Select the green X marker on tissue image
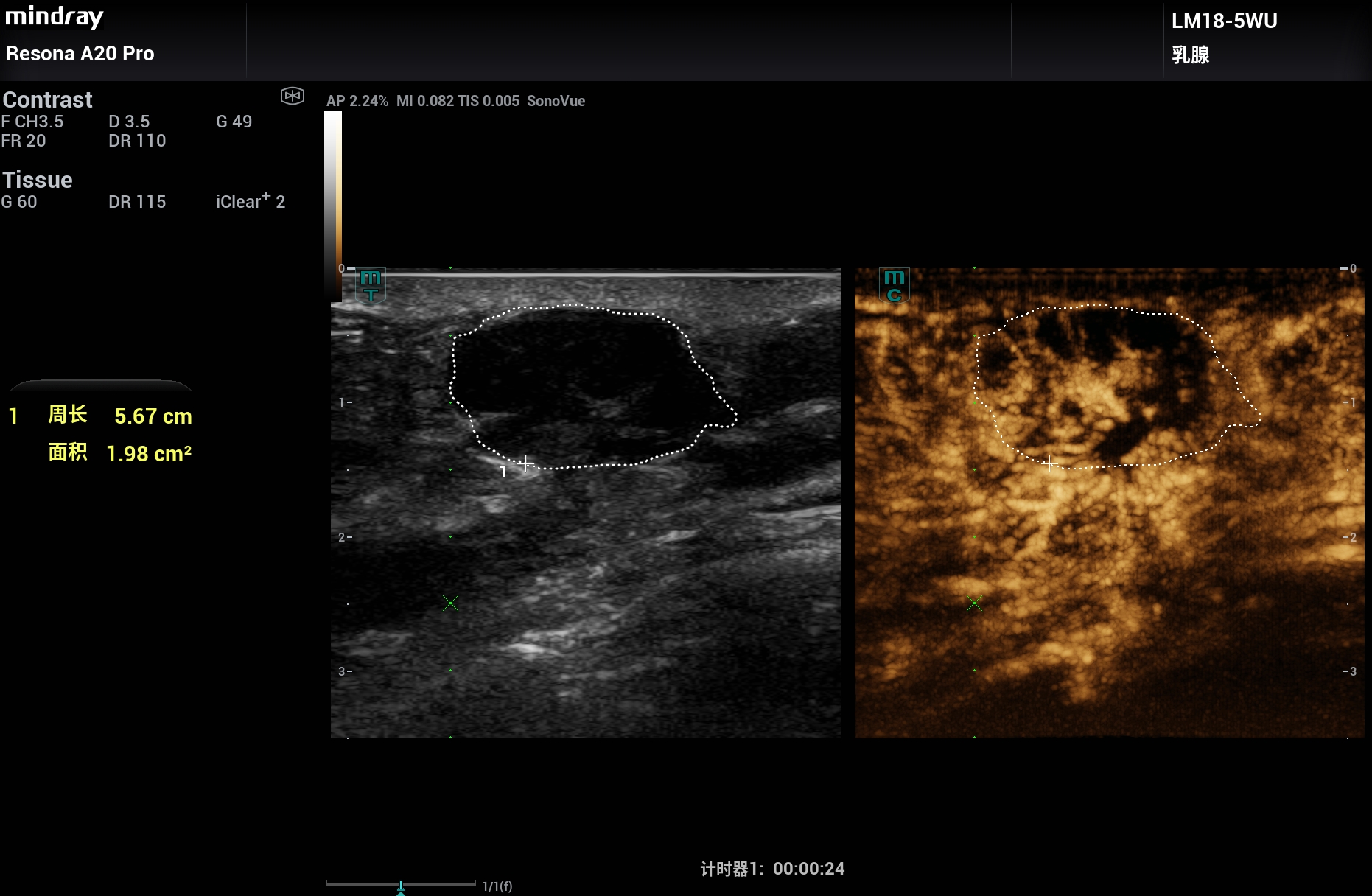Screen dimensions: 1372x896 (450, 603)
